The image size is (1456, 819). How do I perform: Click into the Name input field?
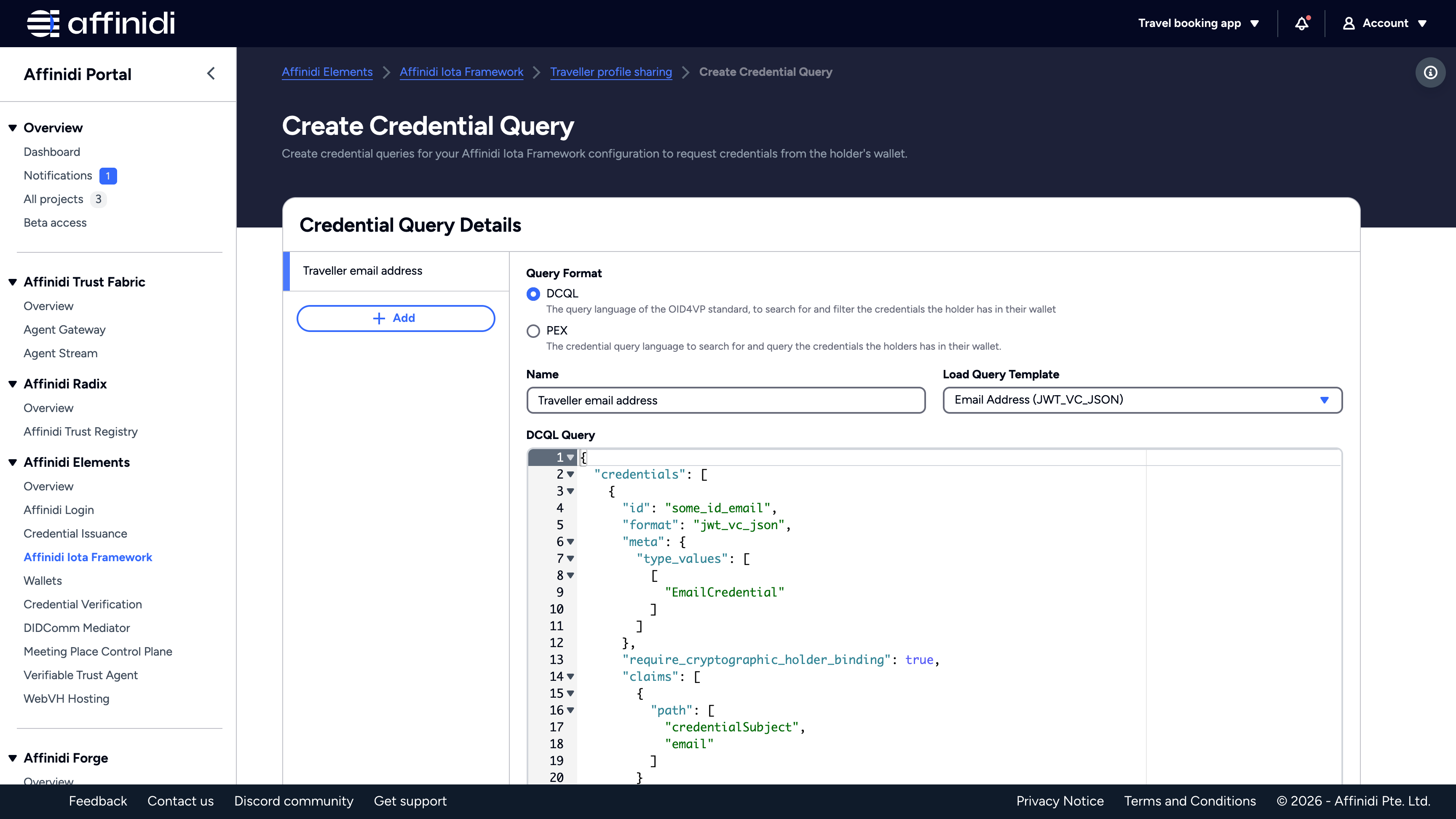click(x=726, y=400)
